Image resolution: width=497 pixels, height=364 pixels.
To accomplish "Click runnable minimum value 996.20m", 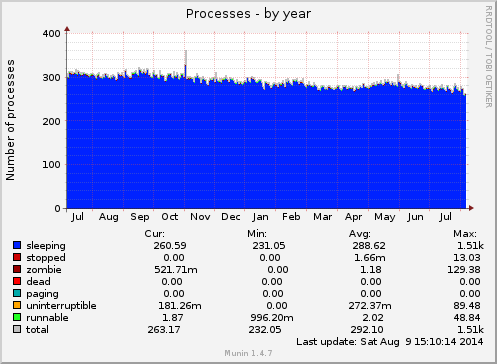I will (x=272, y=318).
